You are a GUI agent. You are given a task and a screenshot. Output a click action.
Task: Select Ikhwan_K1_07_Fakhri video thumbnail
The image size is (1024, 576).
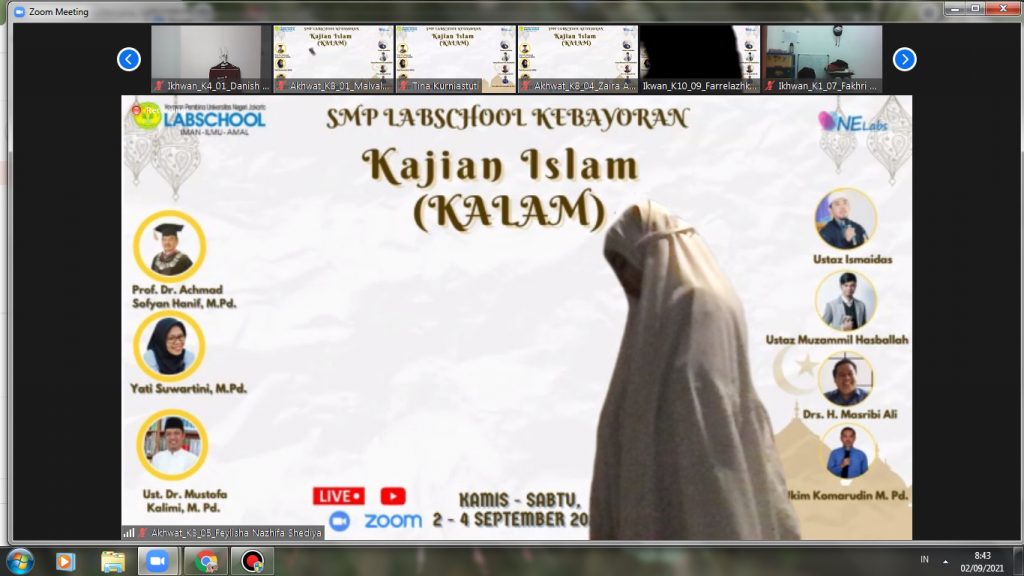823,58
